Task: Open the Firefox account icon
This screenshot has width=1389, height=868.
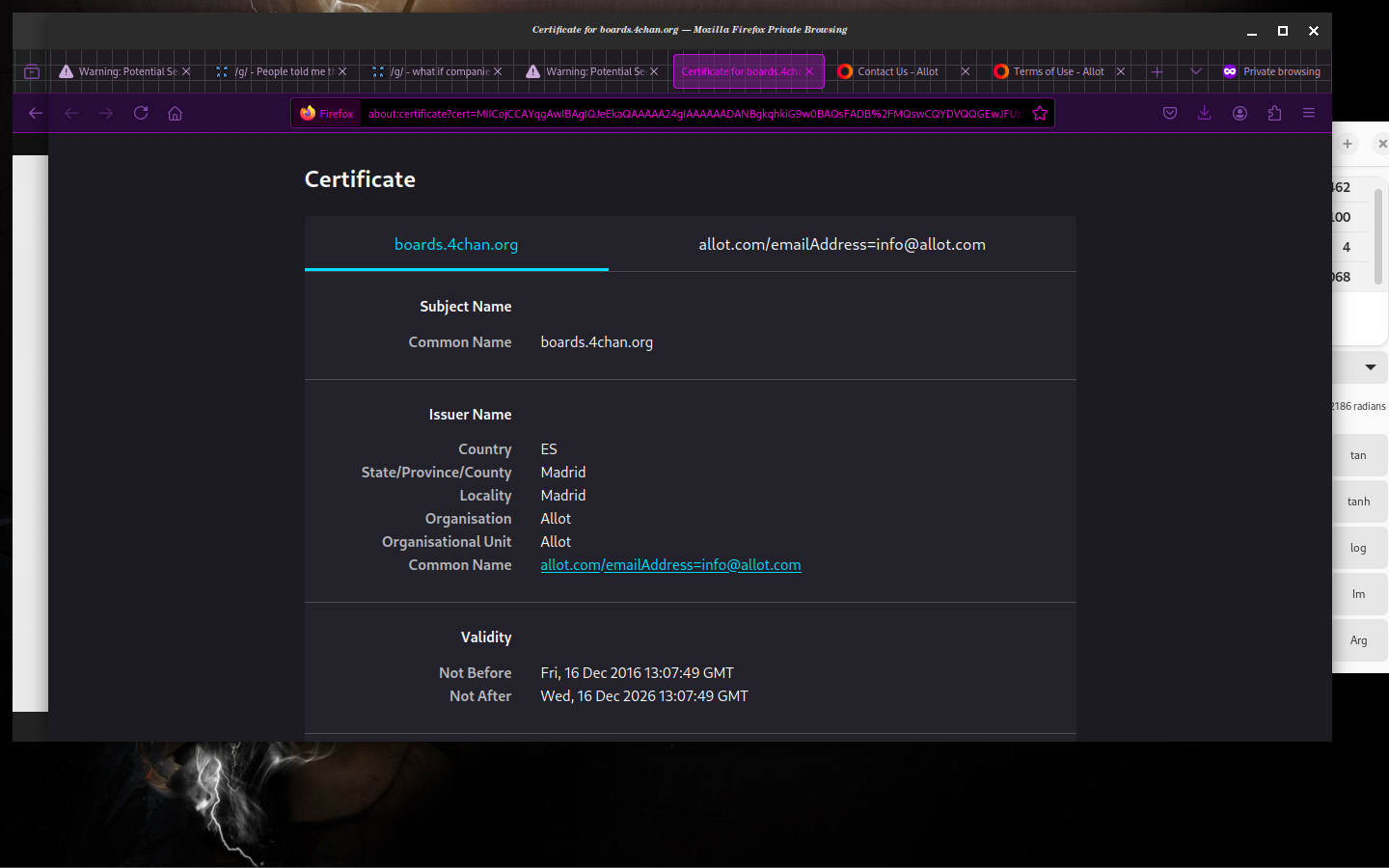Action: click(x=1239, y=113)
